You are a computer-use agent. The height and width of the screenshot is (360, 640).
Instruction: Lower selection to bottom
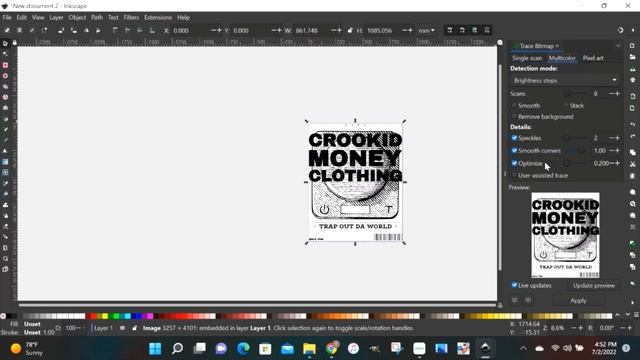coord(152,30)
